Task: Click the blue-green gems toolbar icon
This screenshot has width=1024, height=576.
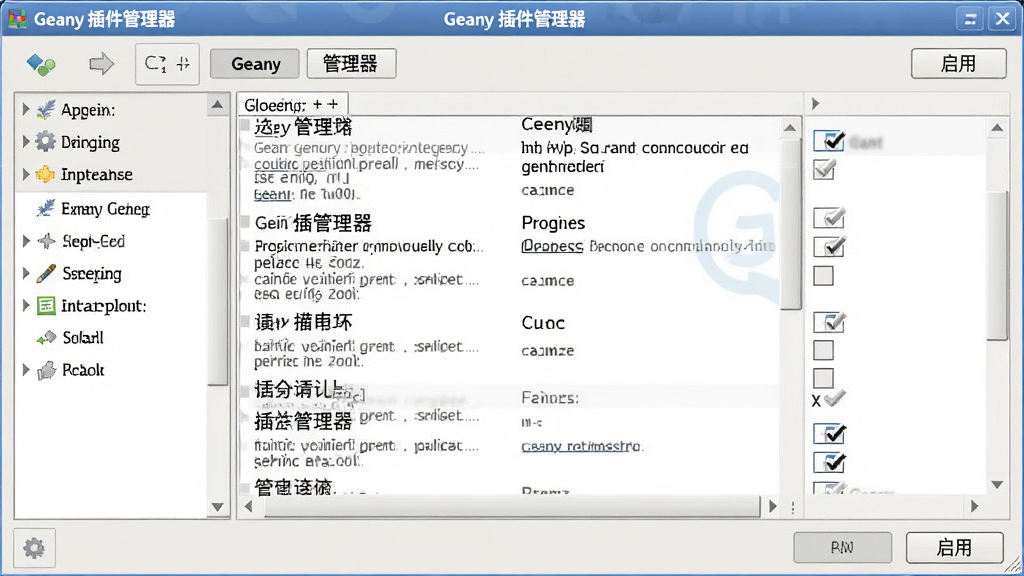Action: click(x=40, y=64)
